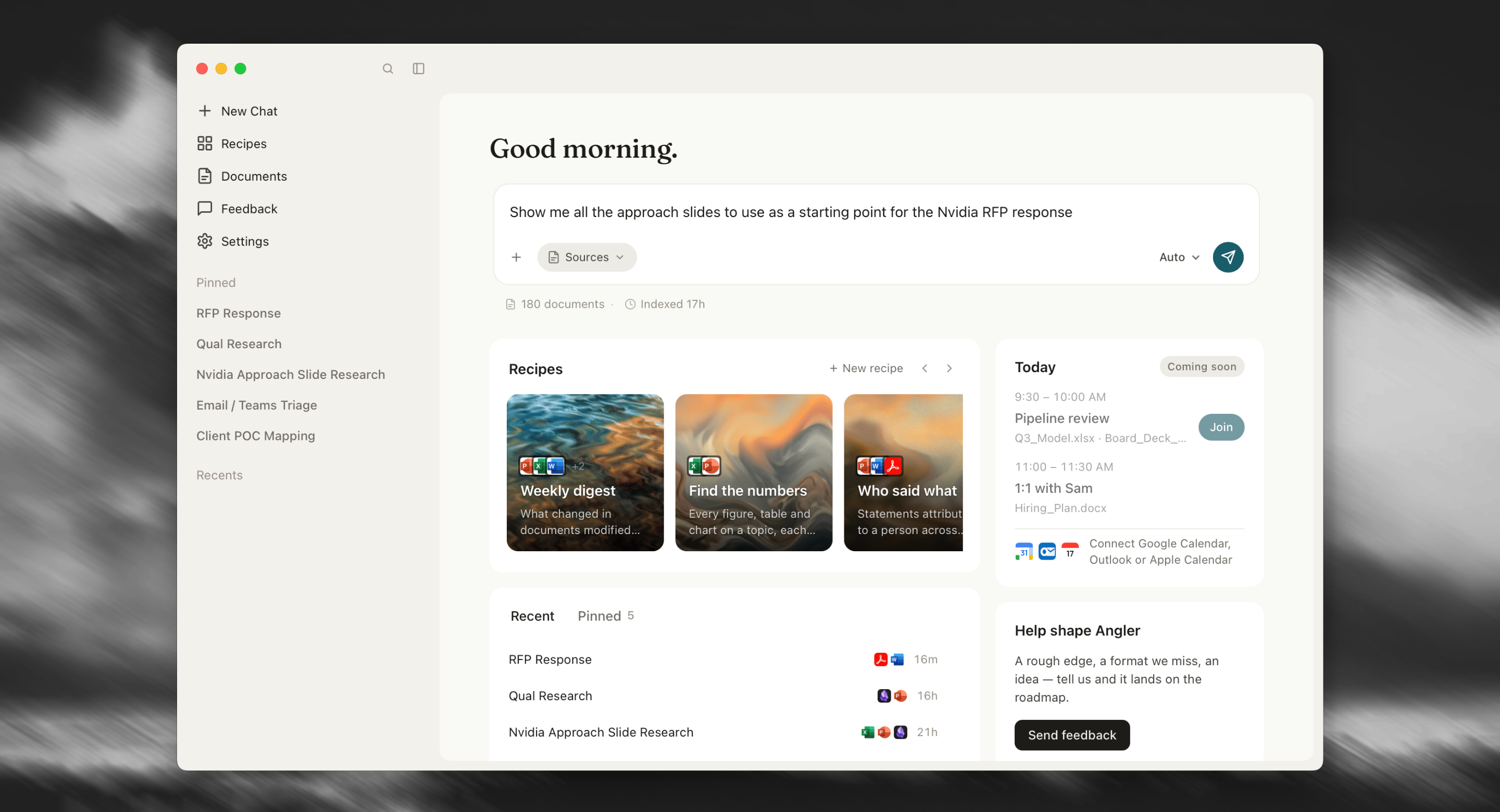
Task: Open pinned chat RFP Response in sidebar
Action: click(239, 313)
